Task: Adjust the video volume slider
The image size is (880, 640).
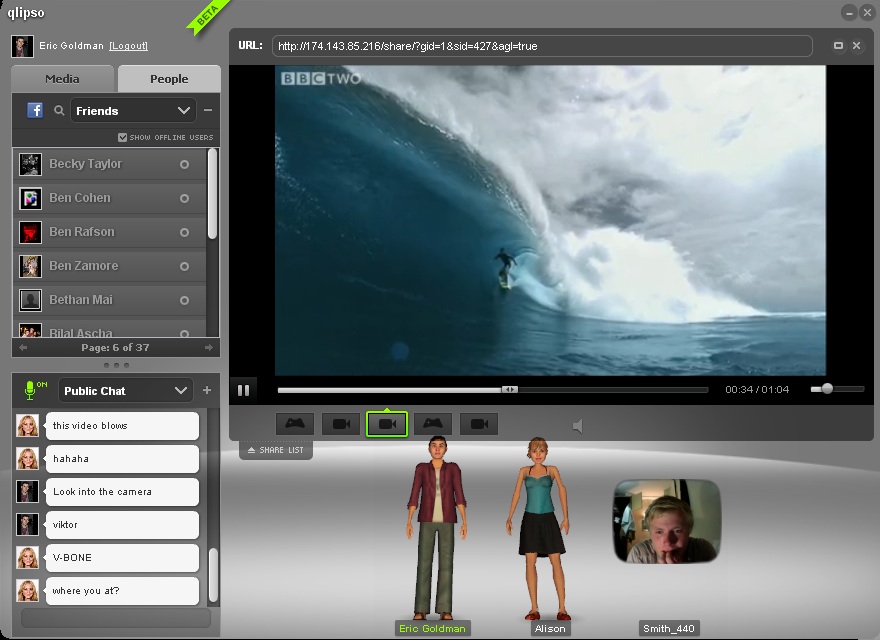Action: [x=828, y=389]
